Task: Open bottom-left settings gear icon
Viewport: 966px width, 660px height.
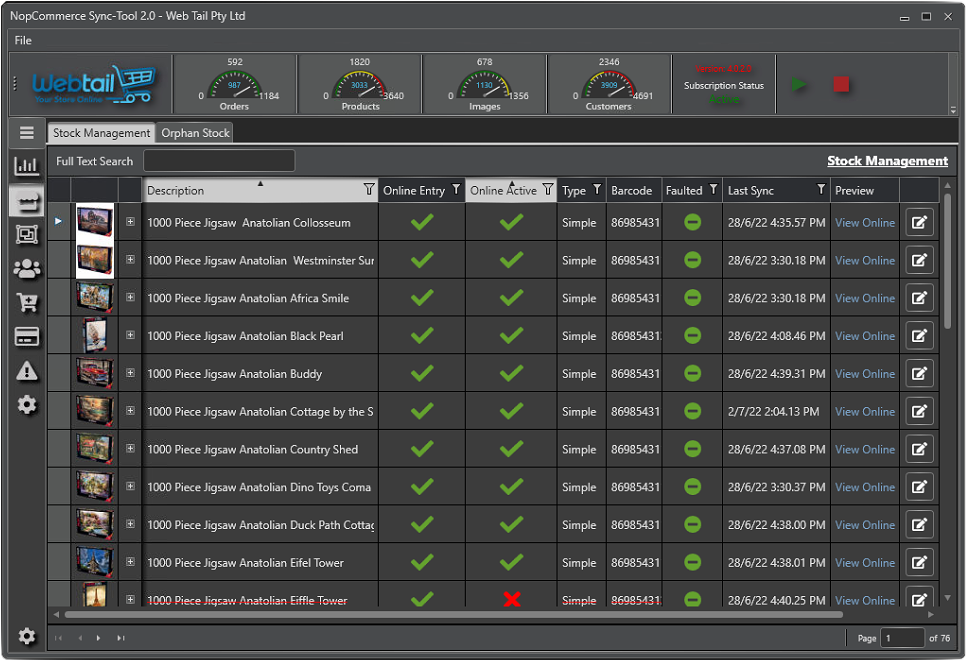Action: [x=27, y=637]
